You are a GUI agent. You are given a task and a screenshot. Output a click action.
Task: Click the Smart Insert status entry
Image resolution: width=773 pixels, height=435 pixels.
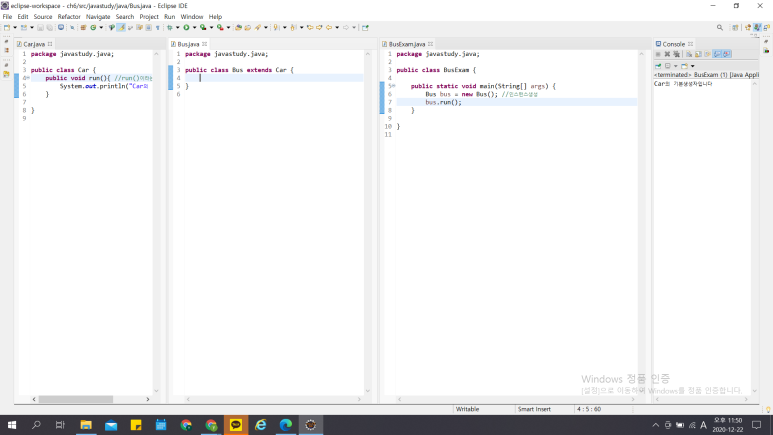[534, 409]
